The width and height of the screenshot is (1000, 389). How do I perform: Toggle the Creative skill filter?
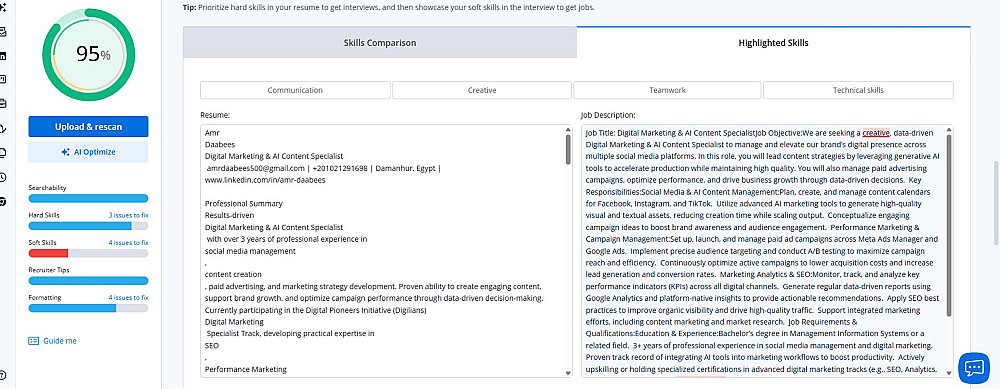[x=482, y=90]
